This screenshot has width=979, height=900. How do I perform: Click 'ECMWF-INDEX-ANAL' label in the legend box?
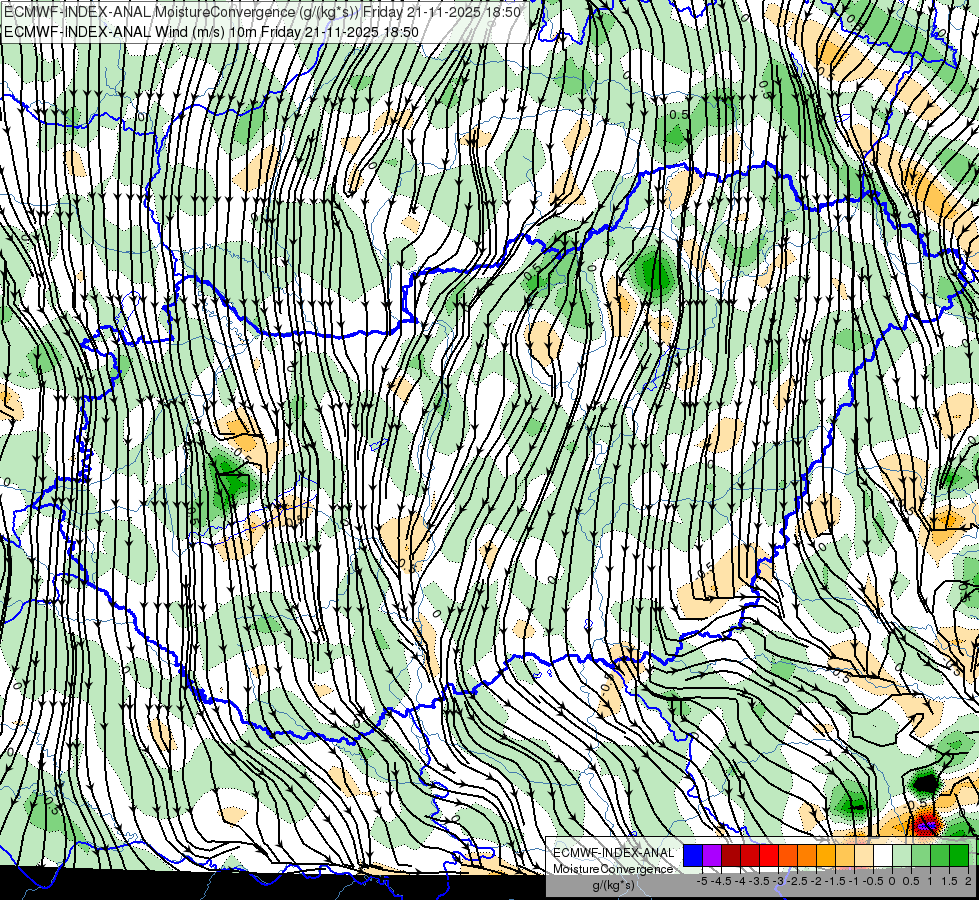click(614, 853)
